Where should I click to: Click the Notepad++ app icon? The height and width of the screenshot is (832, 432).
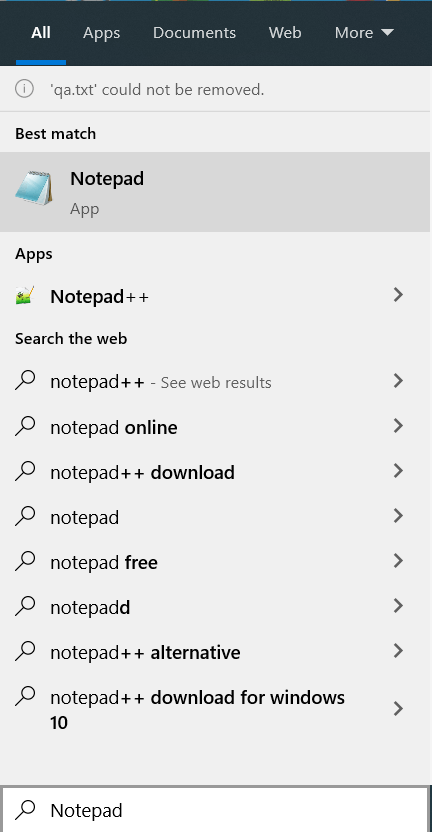point(25,296)
